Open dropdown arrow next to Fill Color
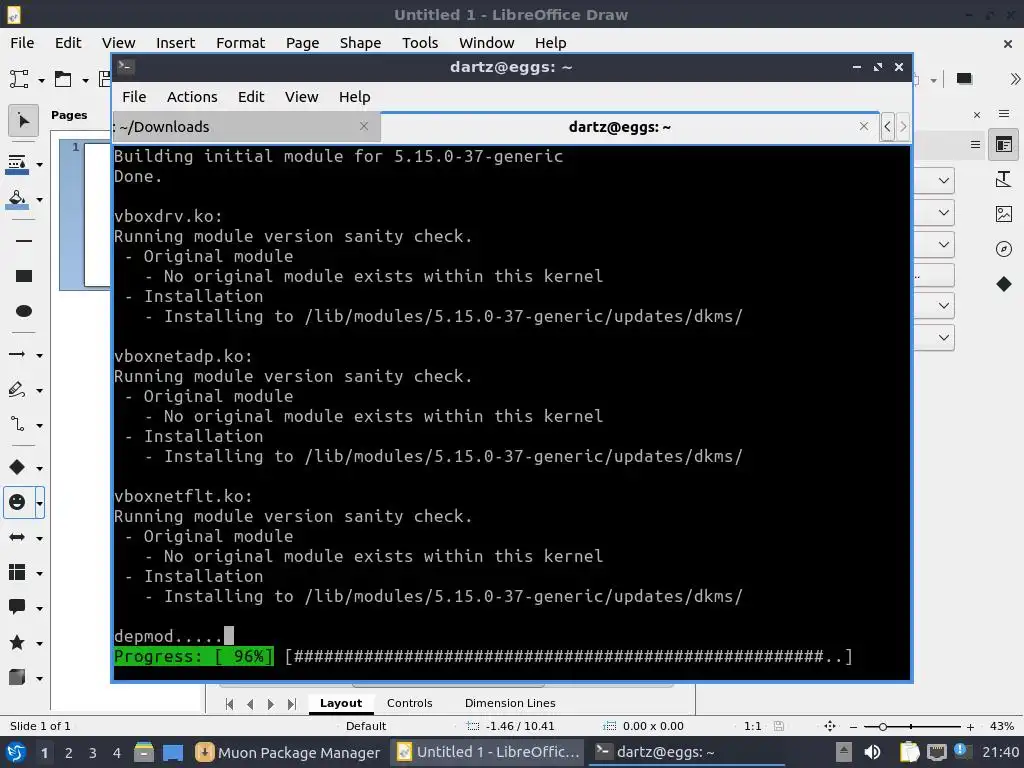The height and width of the screenshot is (768, 1024). 39,199
